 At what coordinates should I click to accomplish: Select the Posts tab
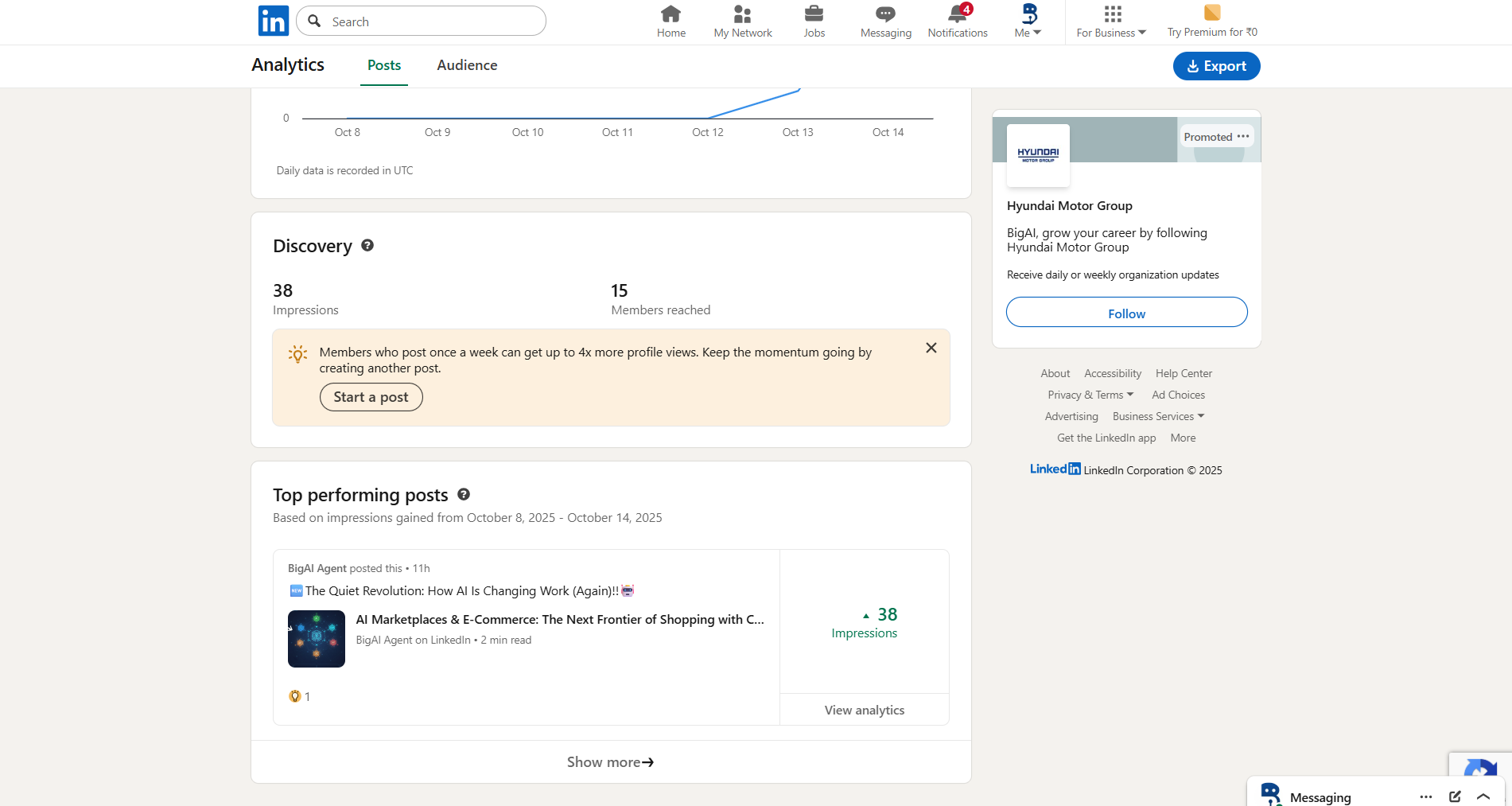click(x=384, y=65)
